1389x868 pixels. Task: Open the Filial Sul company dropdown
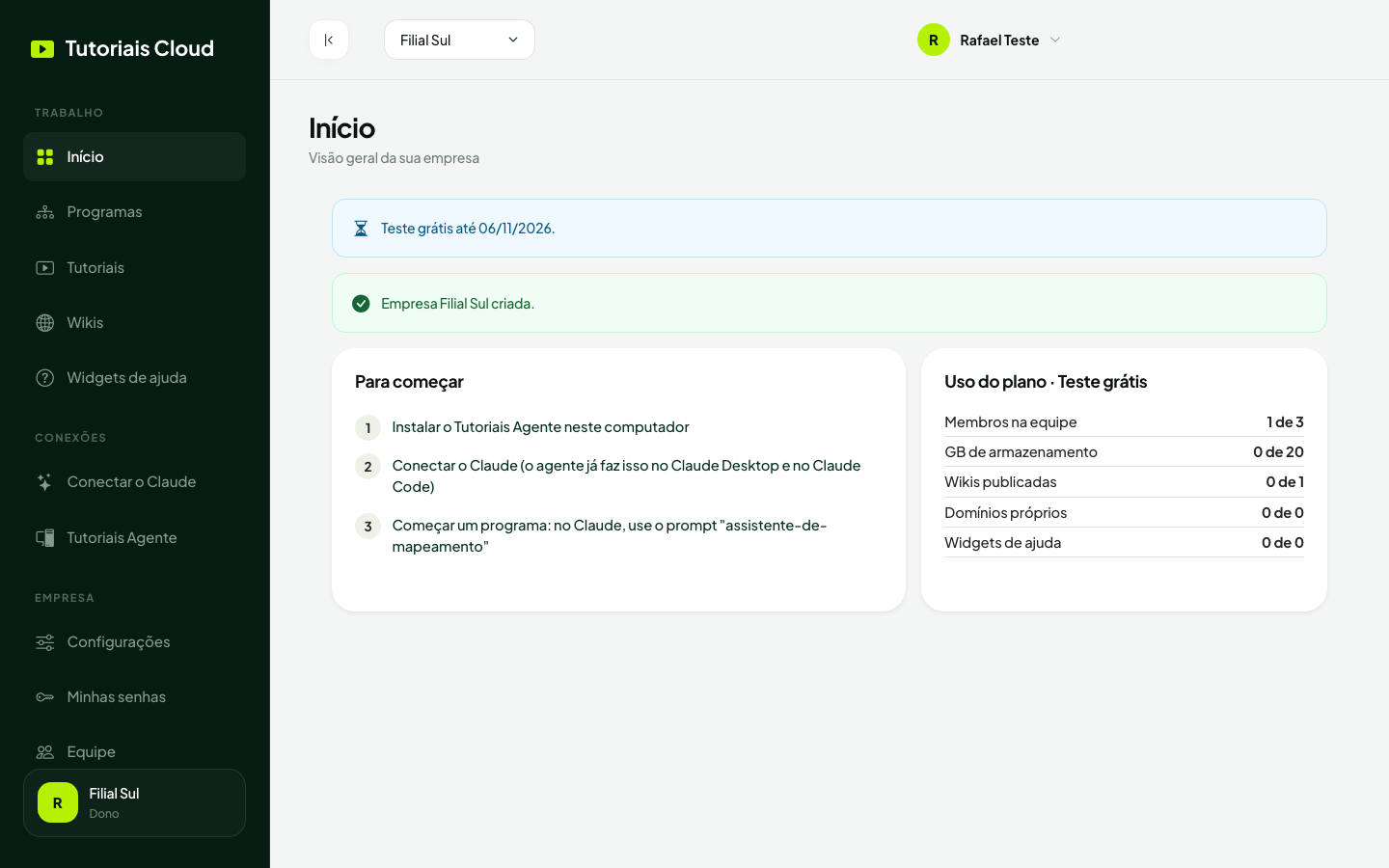point(459,40)
